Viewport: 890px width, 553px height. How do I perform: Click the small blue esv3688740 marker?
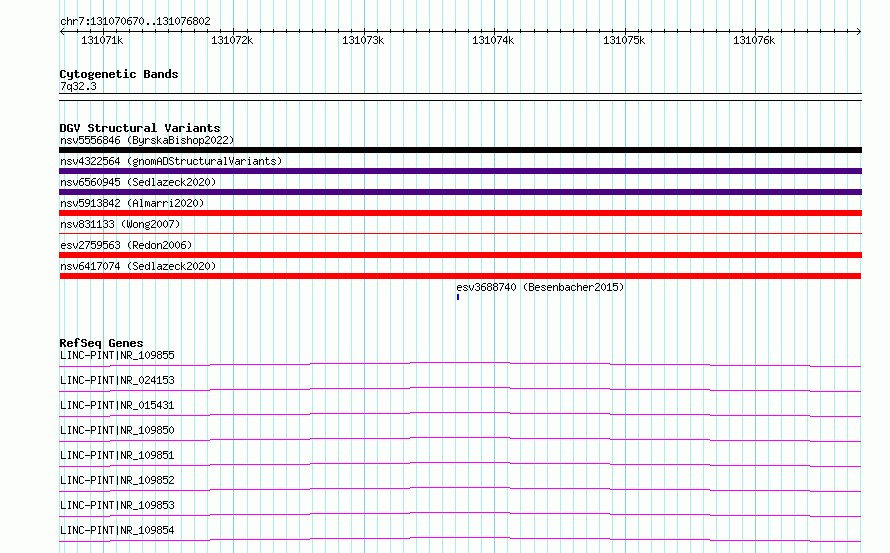pyautogui.click(x=457, y=297)
